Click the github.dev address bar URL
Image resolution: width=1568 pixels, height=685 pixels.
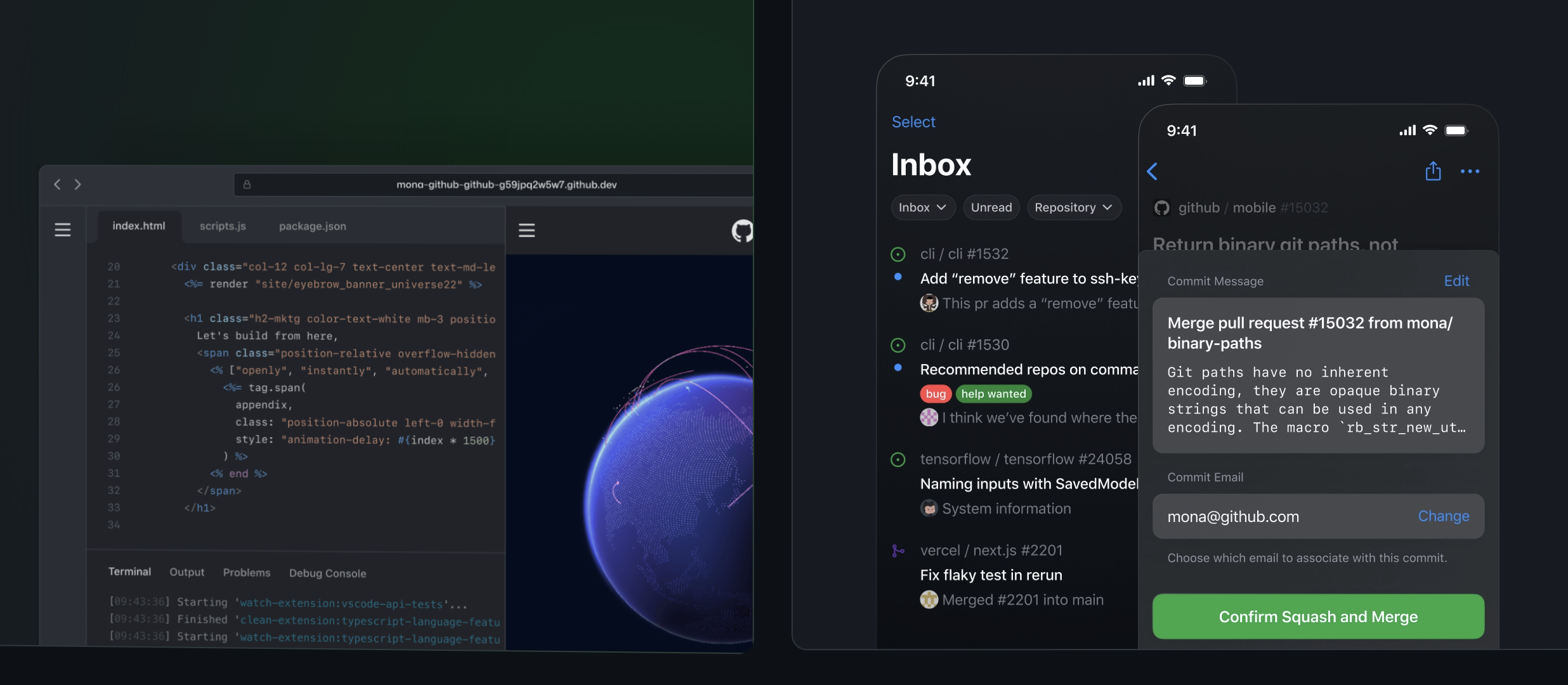tap(506, 185)
